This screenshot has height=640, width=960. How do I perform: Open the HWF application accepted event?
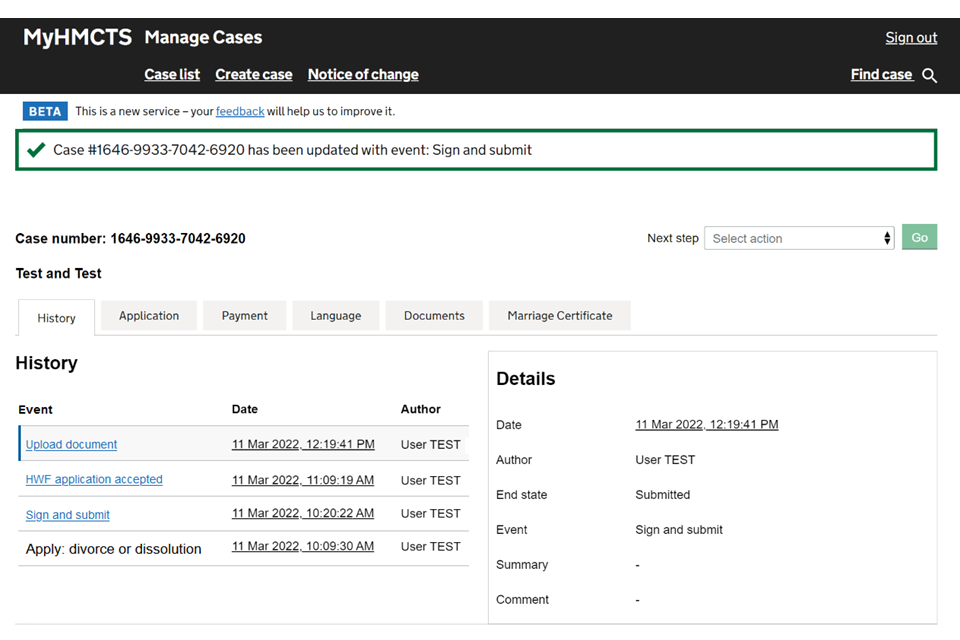coord(94,480)
